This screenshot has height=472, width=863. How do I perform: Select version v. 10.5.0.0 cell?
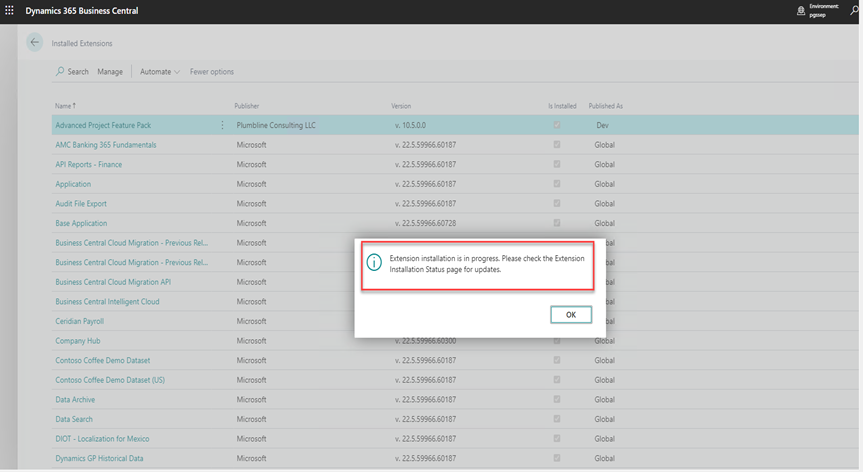pos(410,125)
